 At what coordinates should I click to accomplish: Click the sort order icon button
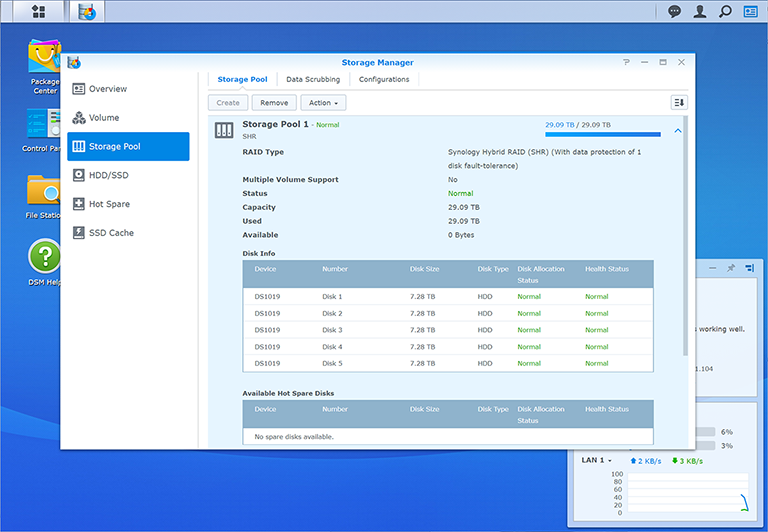(x=679, y=102)
